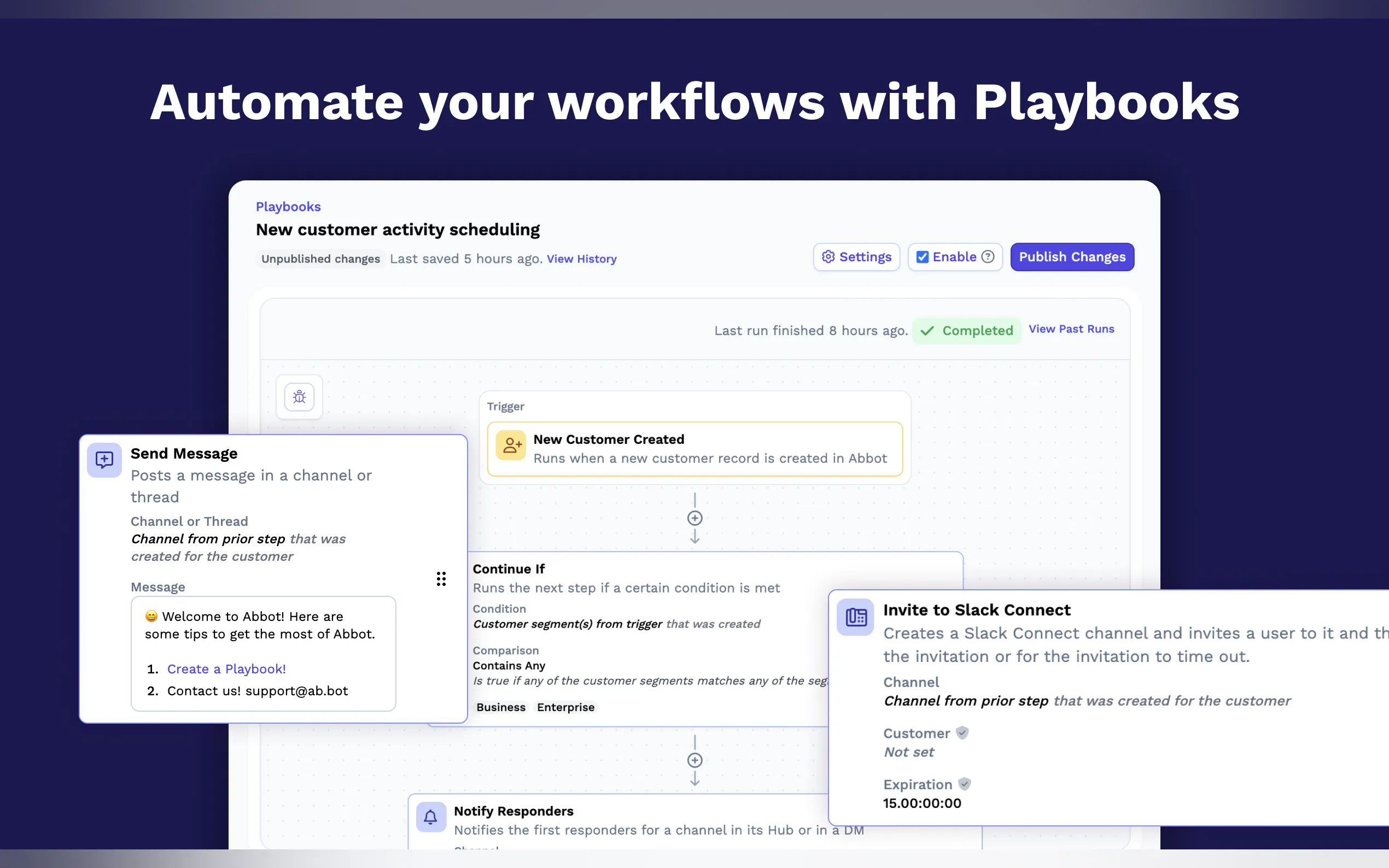This screenshot has height=868, width=1389.
Task: Toggle the Enable checkbox
Action: coord(922,256)
